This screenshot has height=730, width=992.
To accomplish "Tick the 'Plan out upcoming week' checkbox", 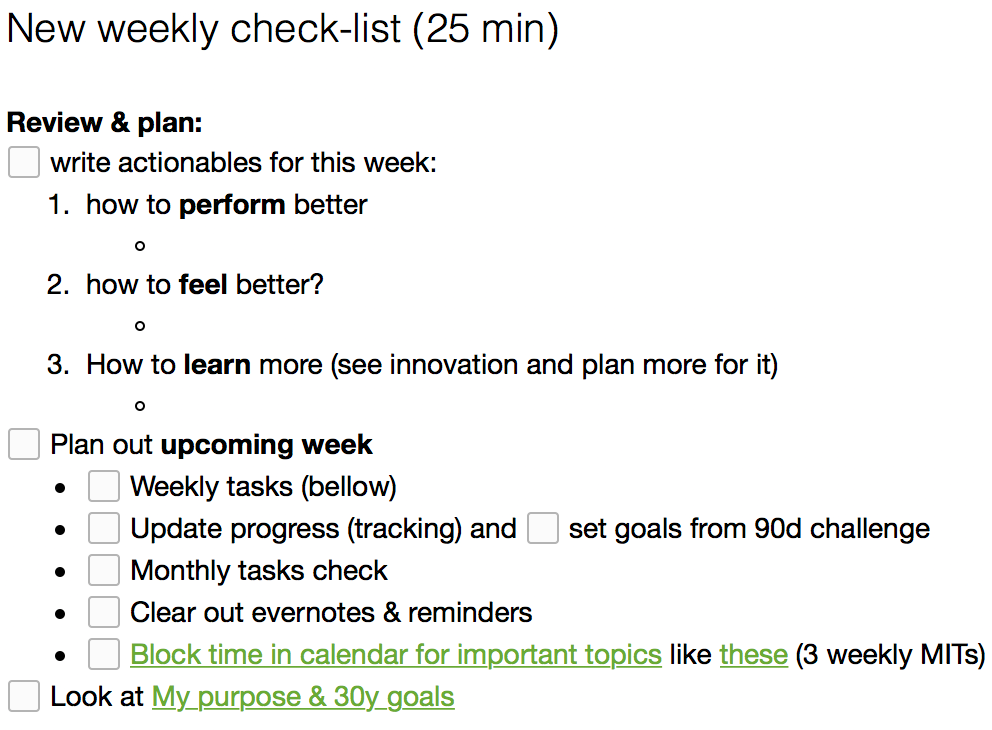I will click(x=24, y=444).
